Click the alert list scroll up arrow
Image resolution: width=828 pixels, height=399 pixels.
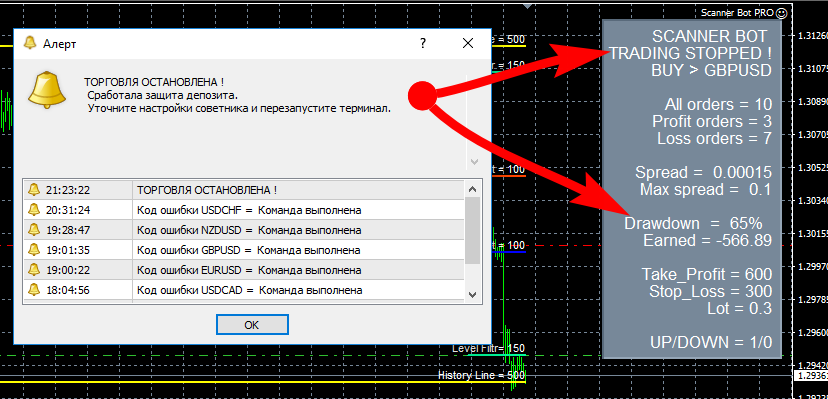[x=473, y=189]
